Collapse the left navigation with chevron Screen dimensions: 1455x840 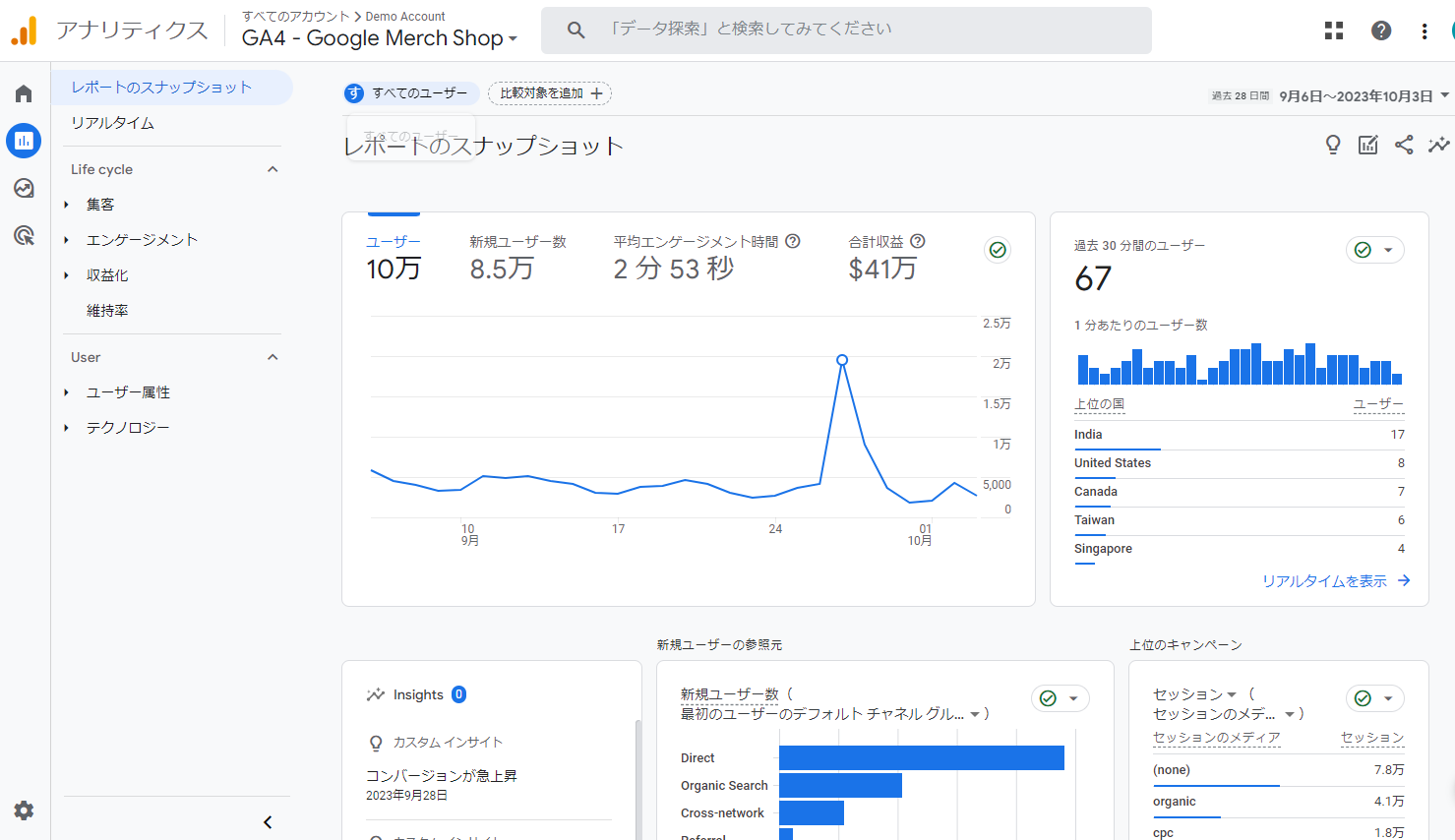[268, 822]
